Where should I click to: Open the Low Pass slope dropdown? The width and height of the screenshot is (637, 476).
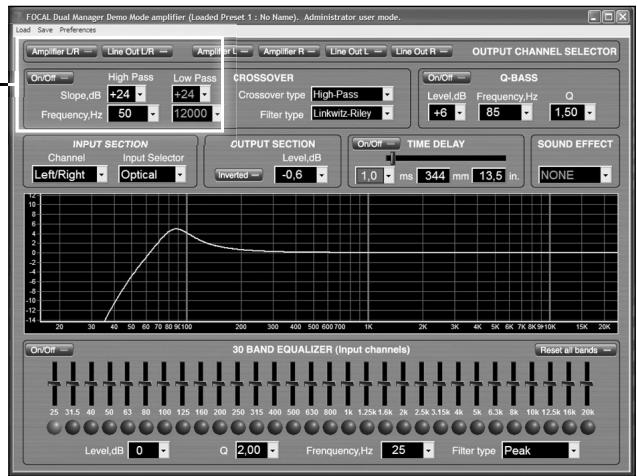tap(205, 94)
